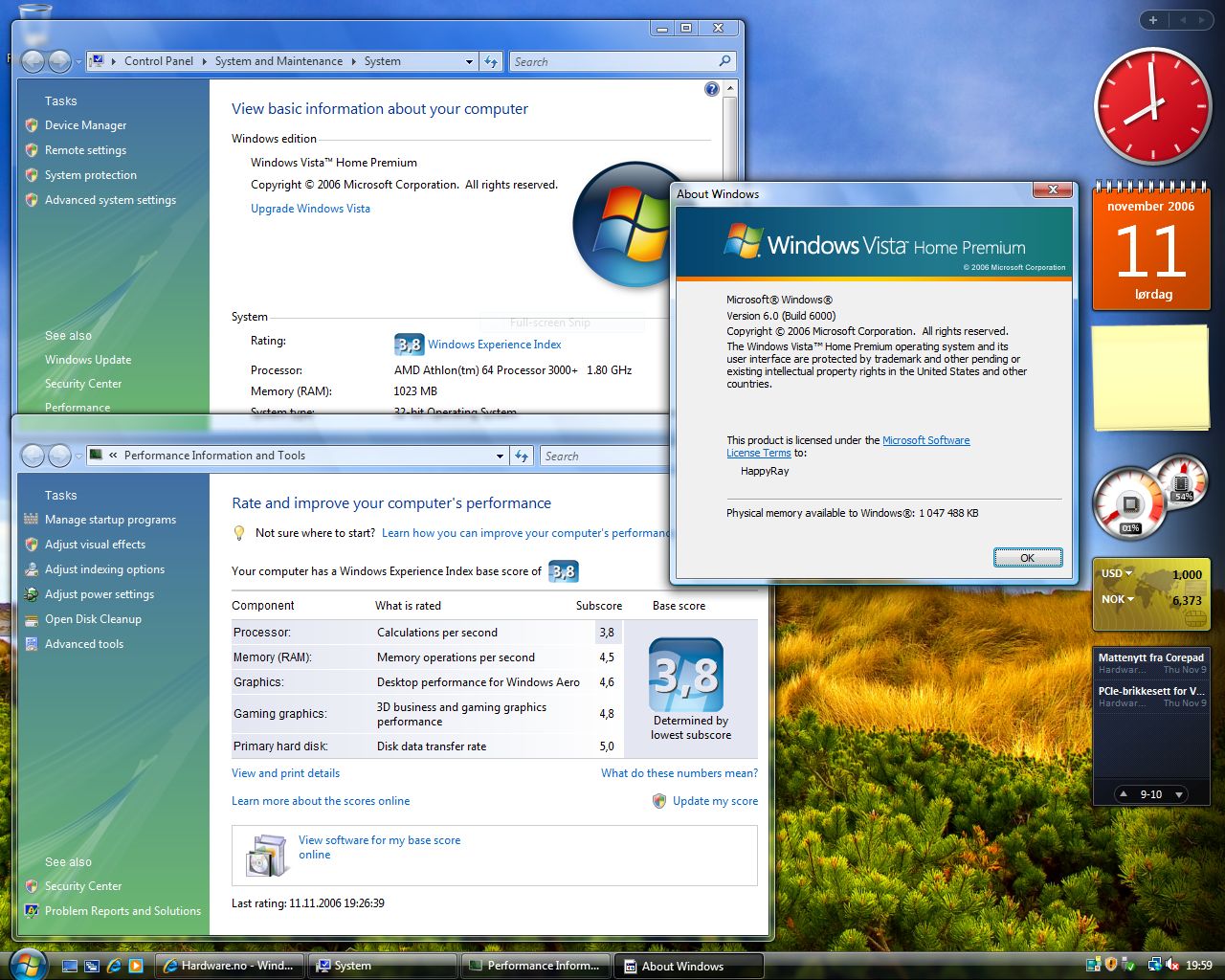Launch Windows Media Player from Quick Launch
Image resolution: width=1225 pixels, height=980 pixels.
(136, 966)
